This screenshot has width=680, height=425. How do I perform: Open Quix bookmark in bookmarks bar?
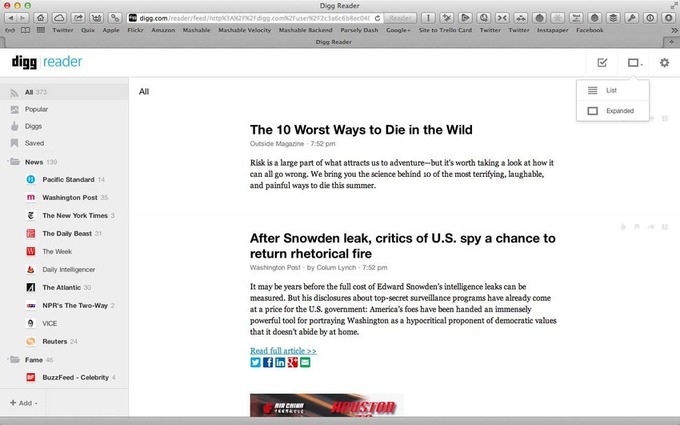click(x=88, y=30)
